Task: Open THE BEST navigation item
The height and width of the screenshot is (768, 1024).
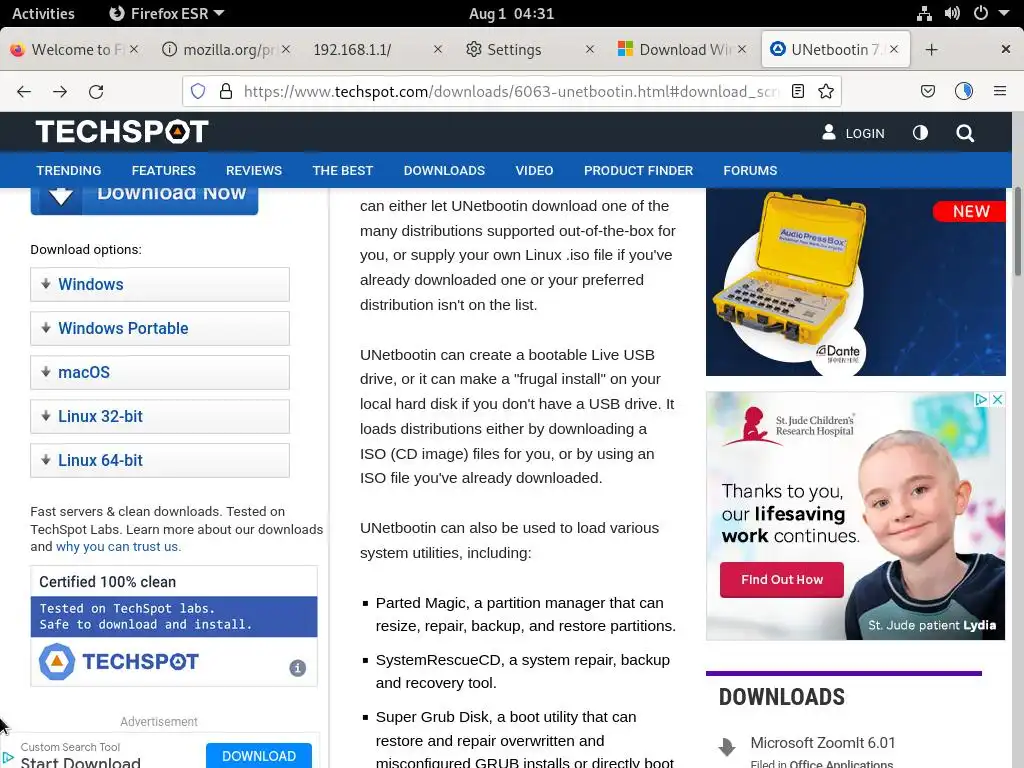Action: tap(343, 170)
